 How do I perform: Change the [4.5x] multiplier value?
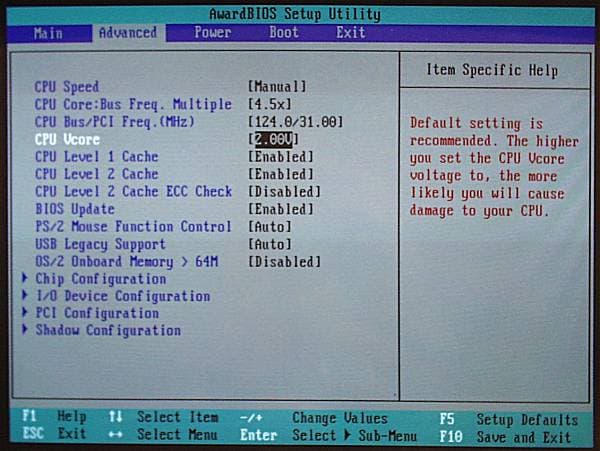click(x=270, y=104)
